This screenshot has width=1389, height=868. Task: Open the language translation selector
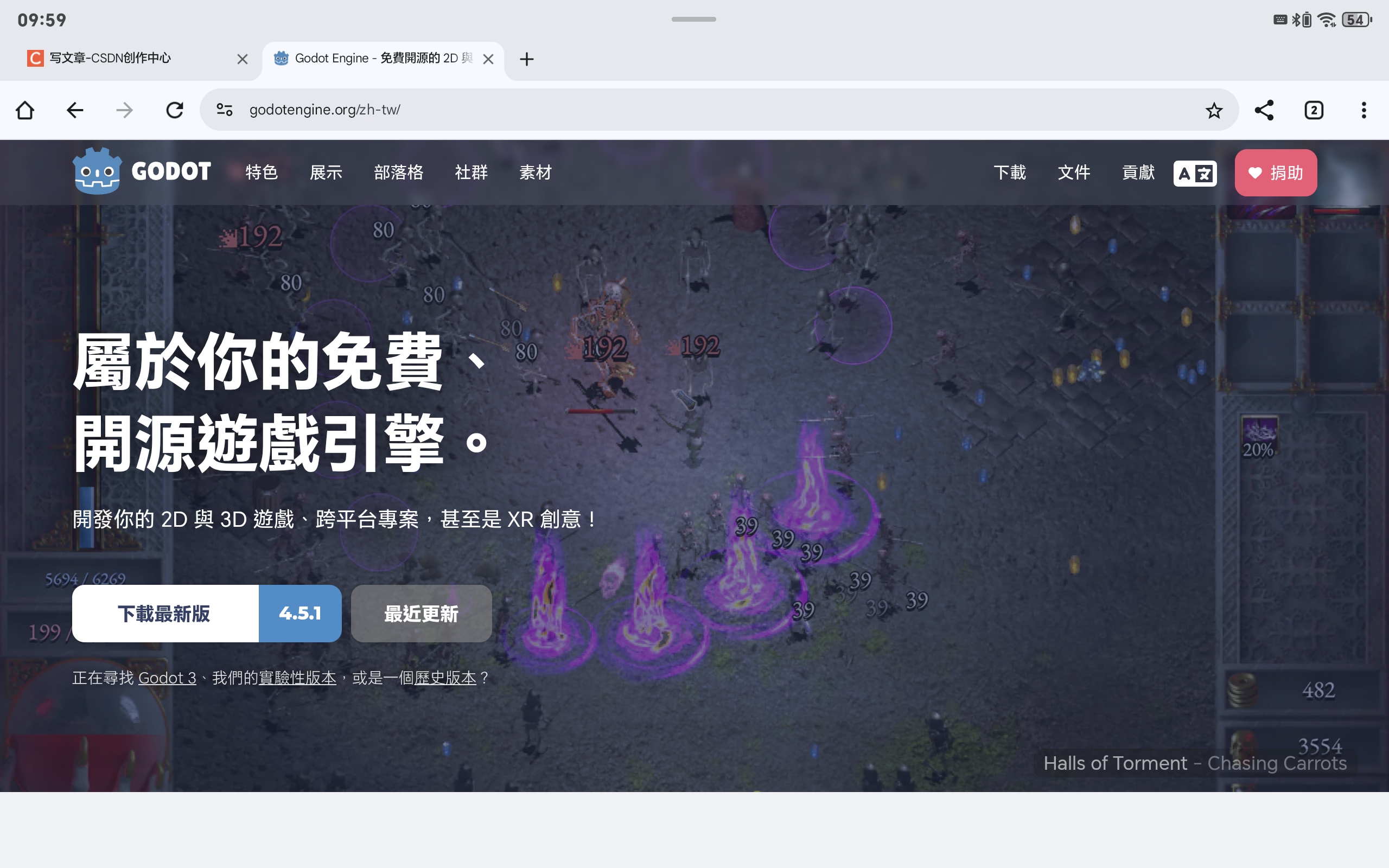tap(1195, 173)
